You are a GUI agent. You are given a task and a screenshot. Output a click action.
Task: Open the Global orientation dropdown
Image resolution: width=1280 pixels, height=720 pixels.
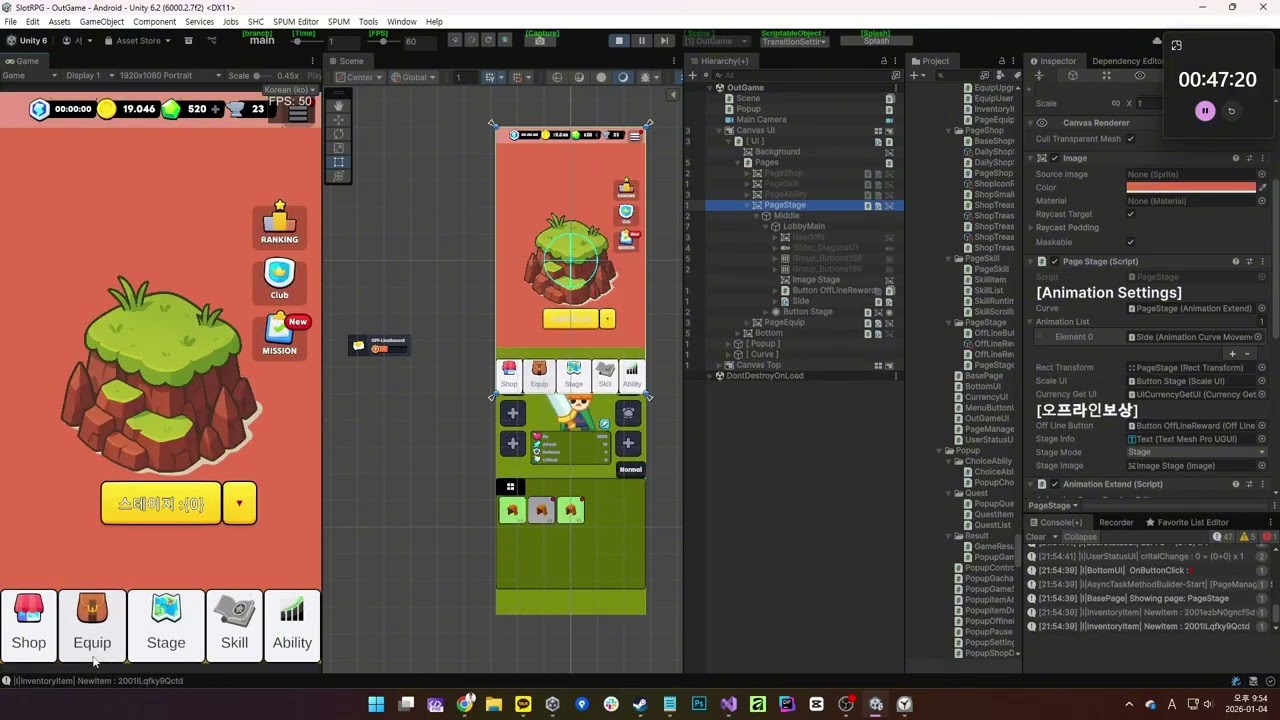(x=413, y=77)
